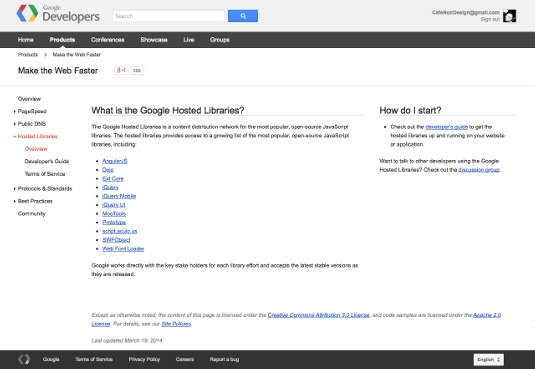Open the AngularJS library link

115,161
